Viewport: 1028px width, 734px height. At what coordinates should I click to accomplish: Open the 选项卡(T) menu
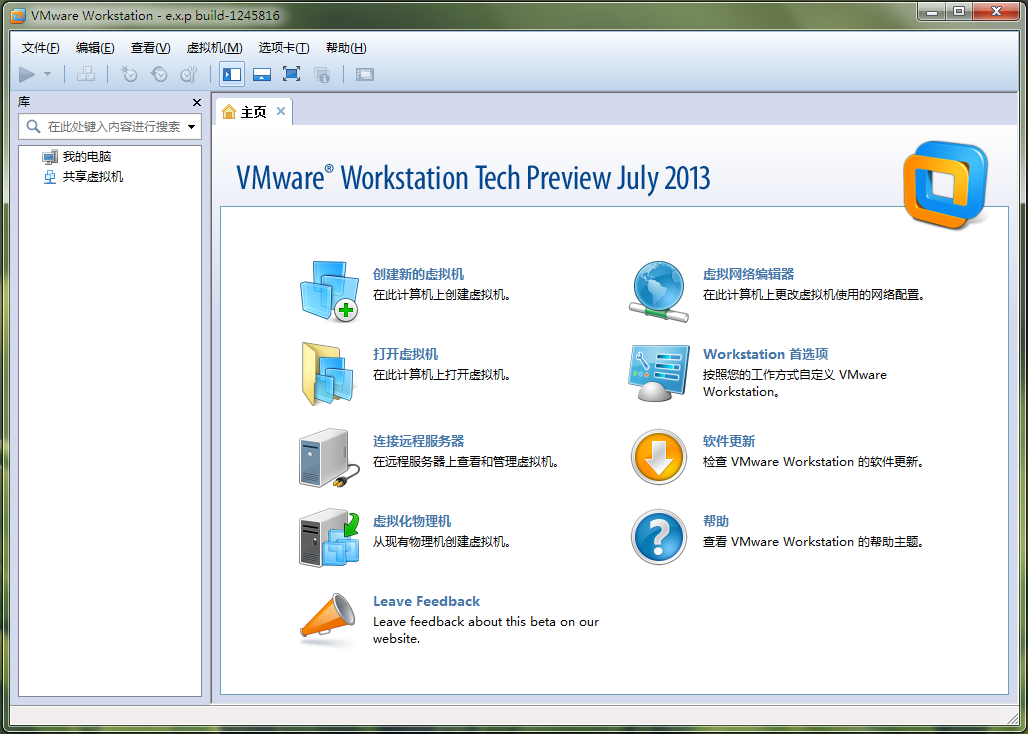(x=284, y=48)
